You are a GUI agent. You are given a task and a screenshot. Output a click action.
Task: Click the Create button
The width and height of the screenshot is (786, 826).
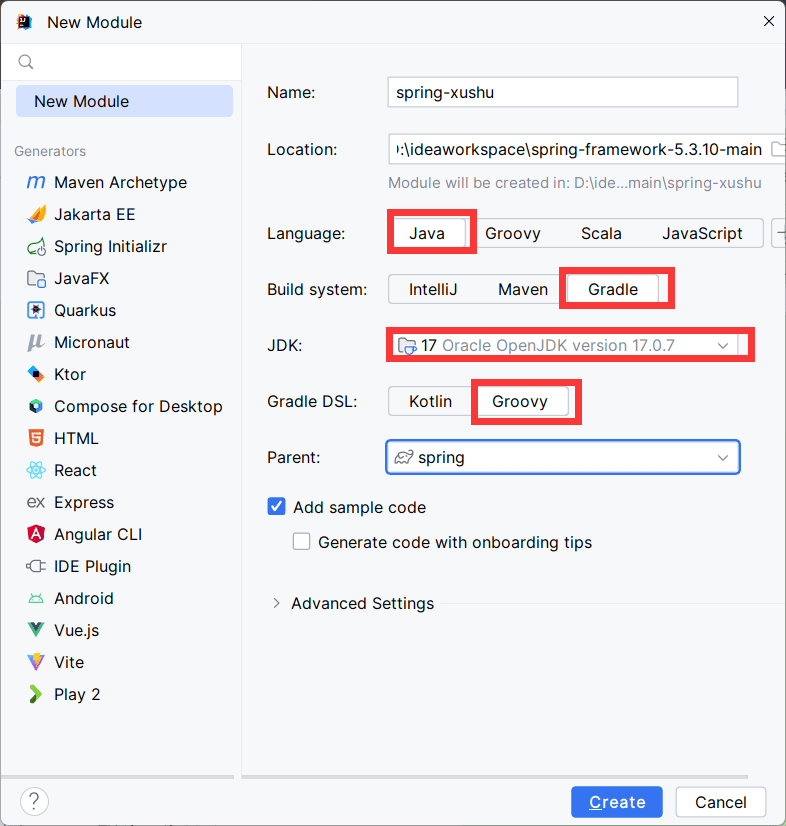[x=617, y=802]
